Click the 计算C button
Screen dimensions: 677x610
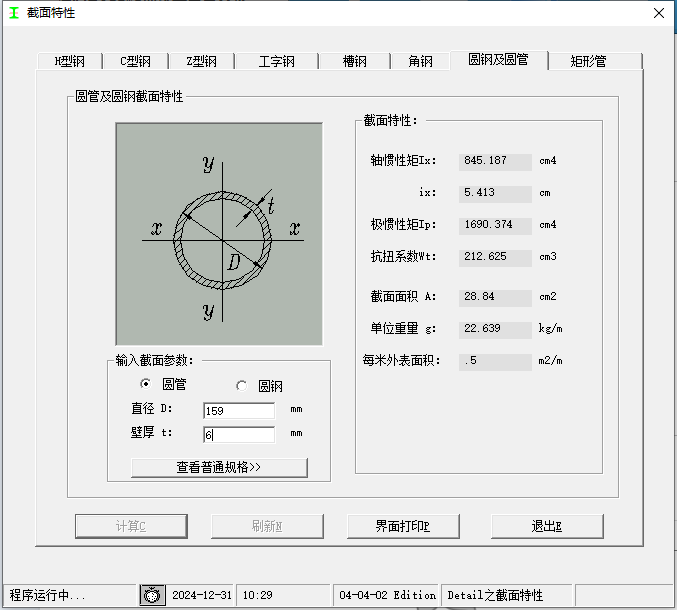[x=131, y=526]
